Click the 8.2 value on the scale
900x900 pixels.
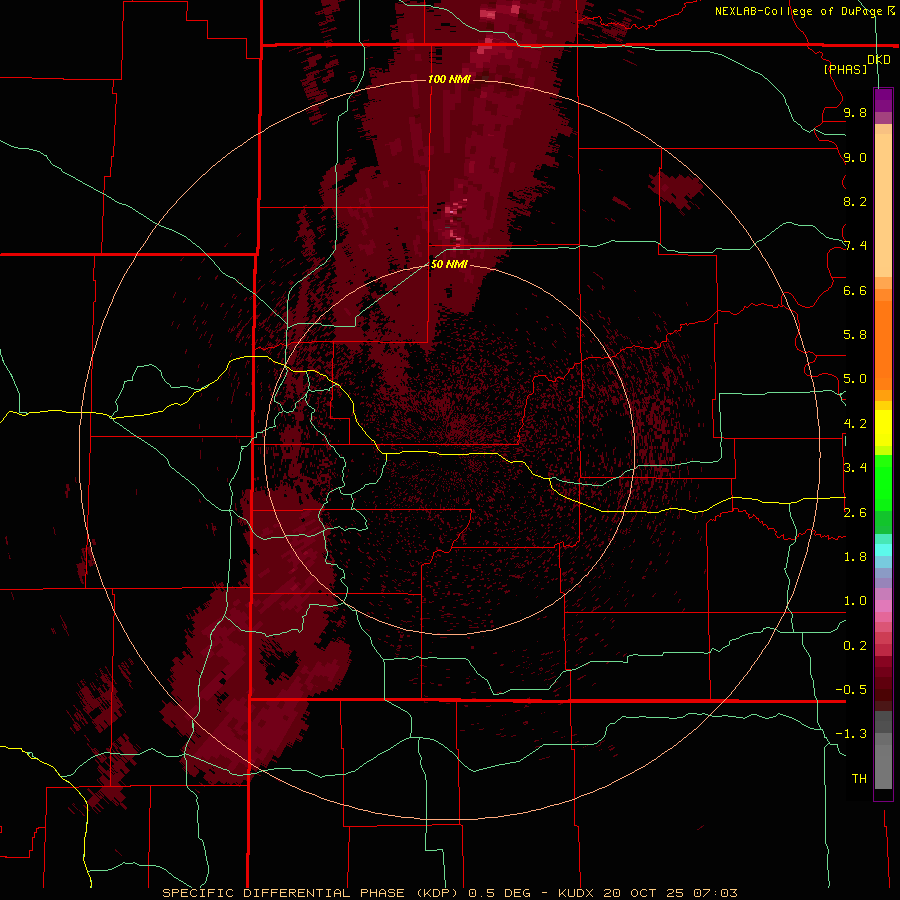(x=855, y=201)
